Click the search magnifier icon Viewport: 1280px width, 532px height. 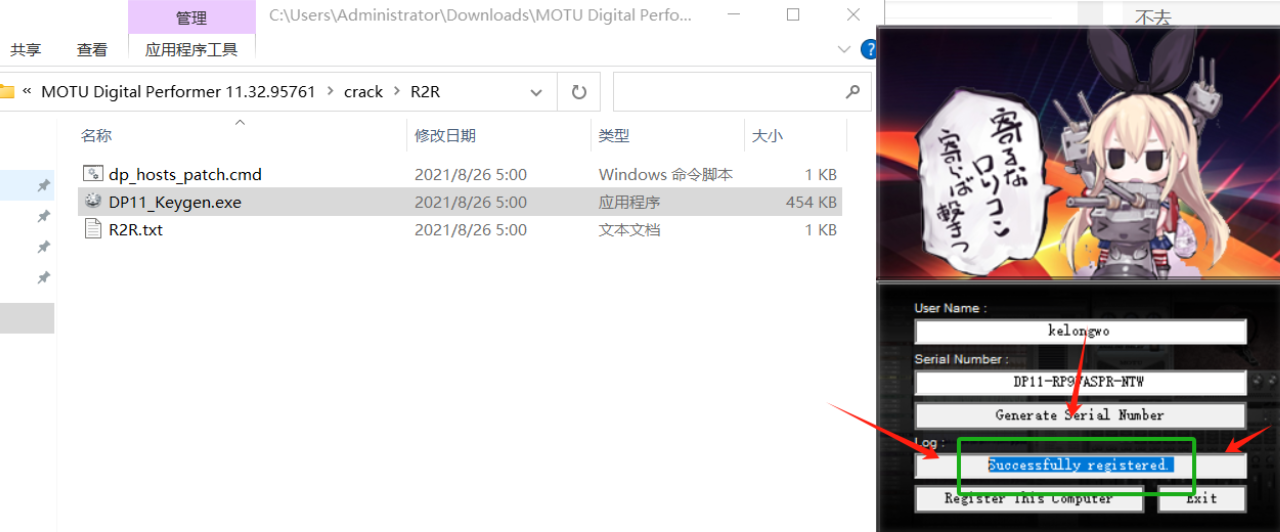pyautogui.click(x=853, y=92)
